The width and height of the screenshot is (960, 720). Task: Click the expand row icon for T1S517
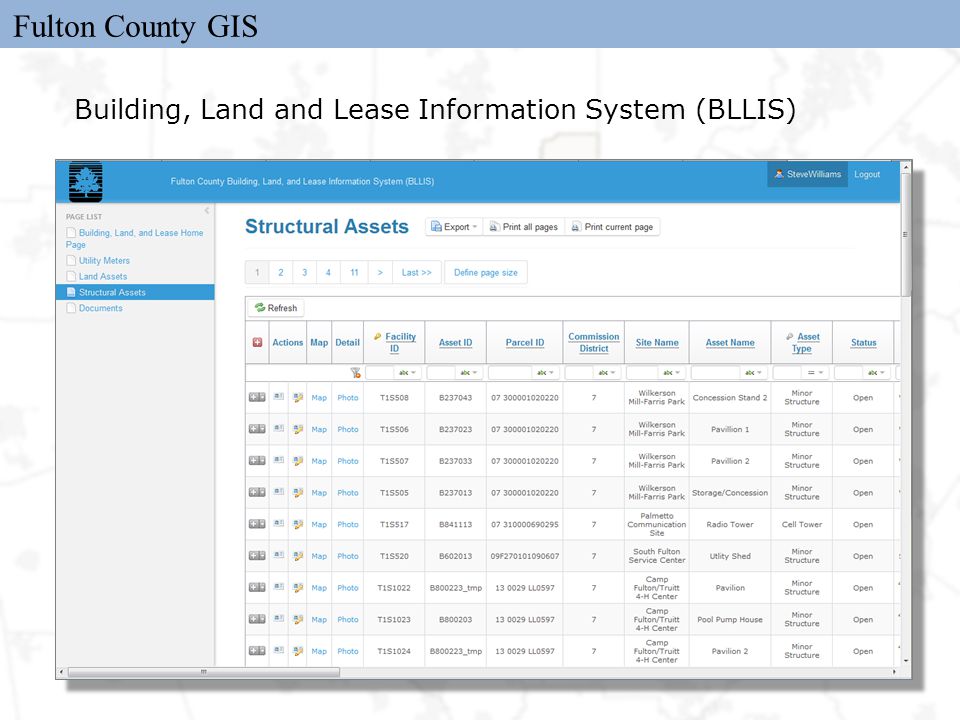tap(257, 524)
